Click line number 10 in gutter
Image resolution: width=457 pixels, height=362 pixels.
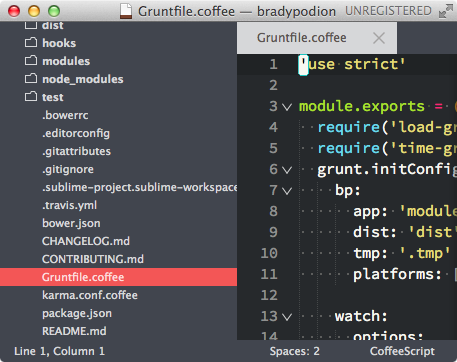point(269,253)
